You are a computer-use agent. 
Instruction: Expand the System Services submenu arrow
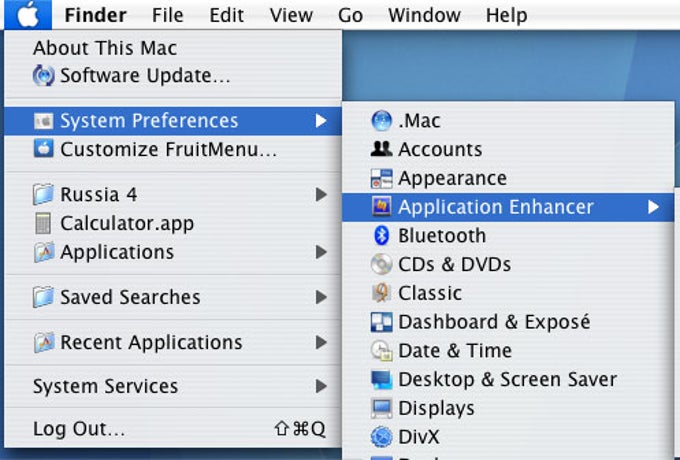[320, 386]
